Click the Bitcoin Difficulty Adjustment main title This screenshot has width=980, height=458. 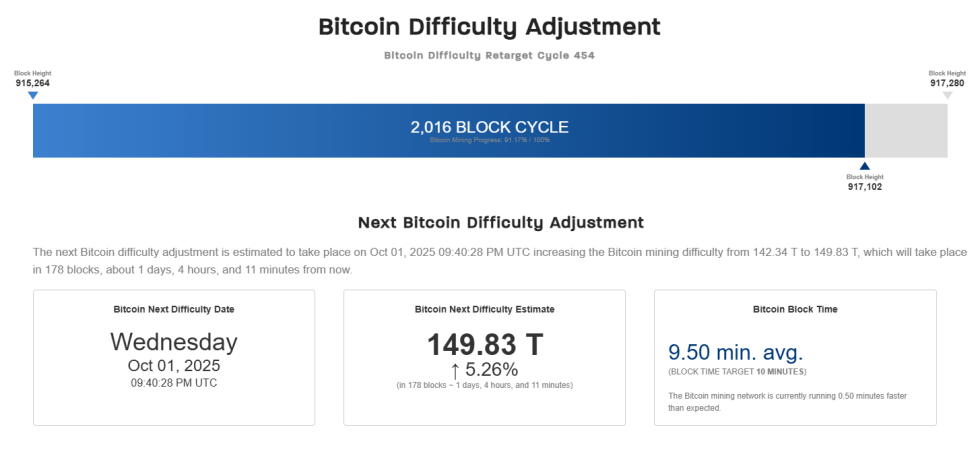tap(489, 27)
